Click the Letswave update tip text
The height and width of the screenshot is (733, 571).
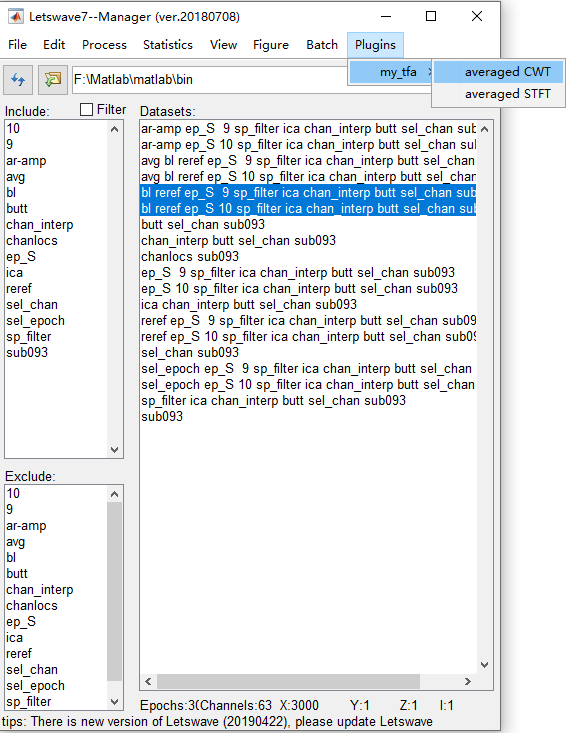pos(218,721)
